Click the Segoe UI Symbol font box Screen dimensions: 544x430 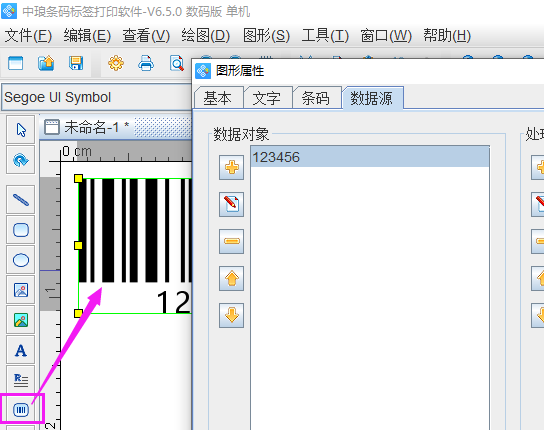point(96,97)
